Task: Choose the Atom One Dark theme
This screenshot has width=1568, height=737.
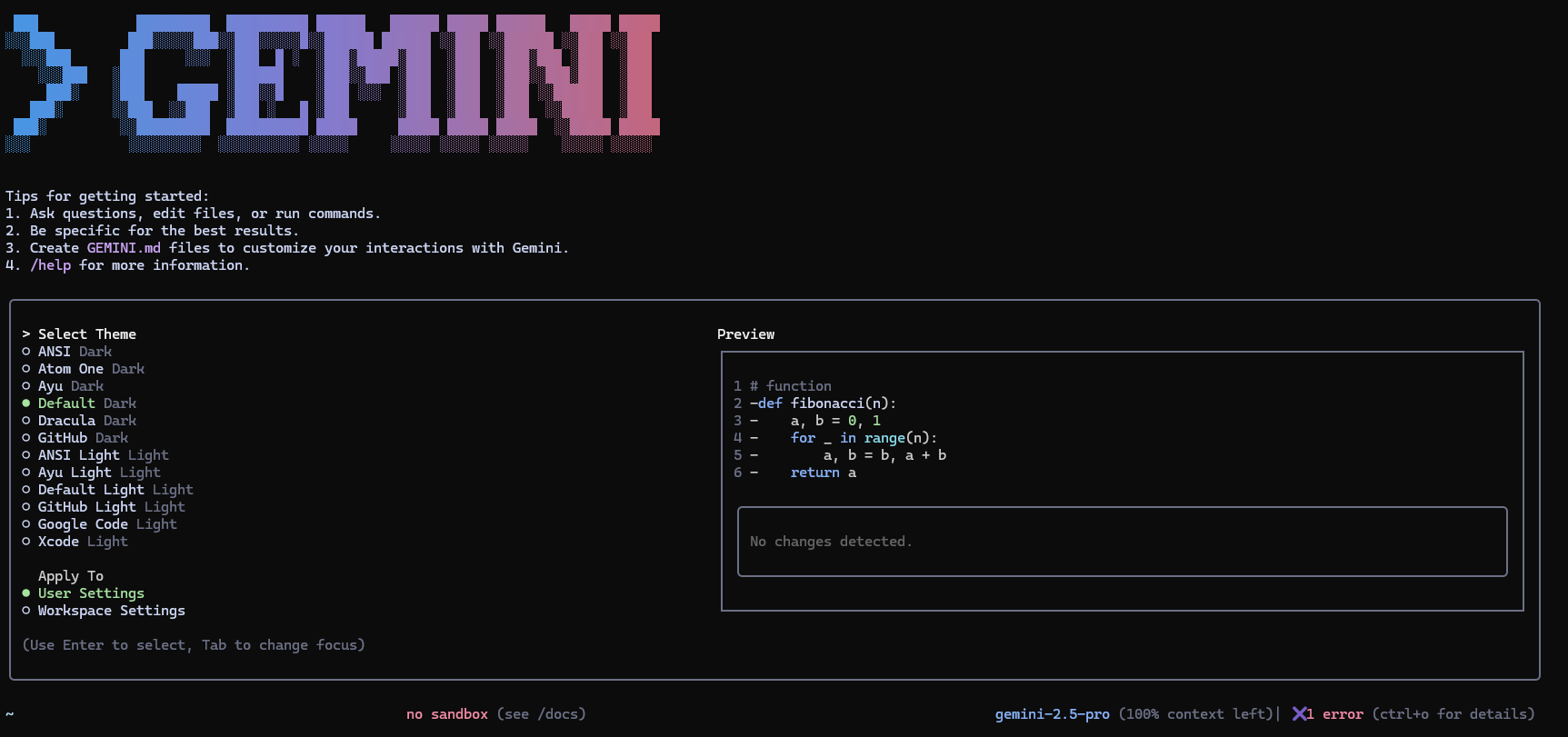Action: pyautogui.click(x=91, y=369)
